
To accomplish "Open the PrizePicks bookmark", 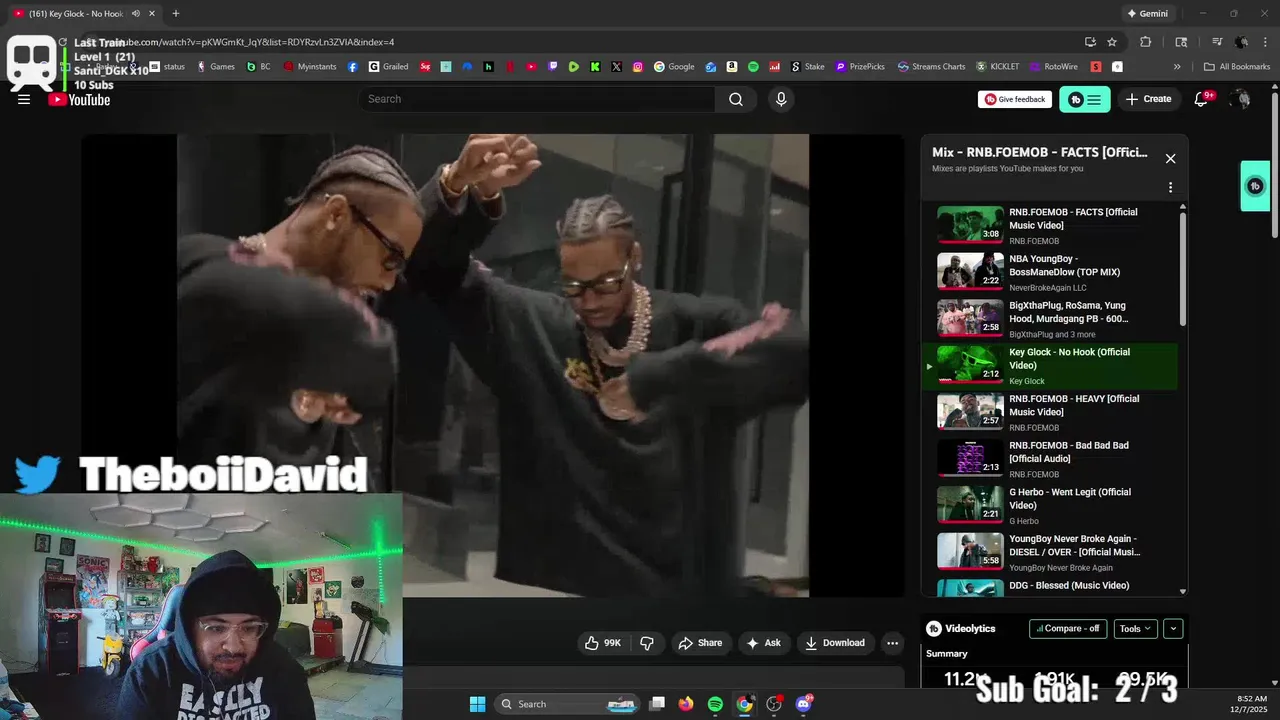I will pyautogui.click(x=860, y=67).
